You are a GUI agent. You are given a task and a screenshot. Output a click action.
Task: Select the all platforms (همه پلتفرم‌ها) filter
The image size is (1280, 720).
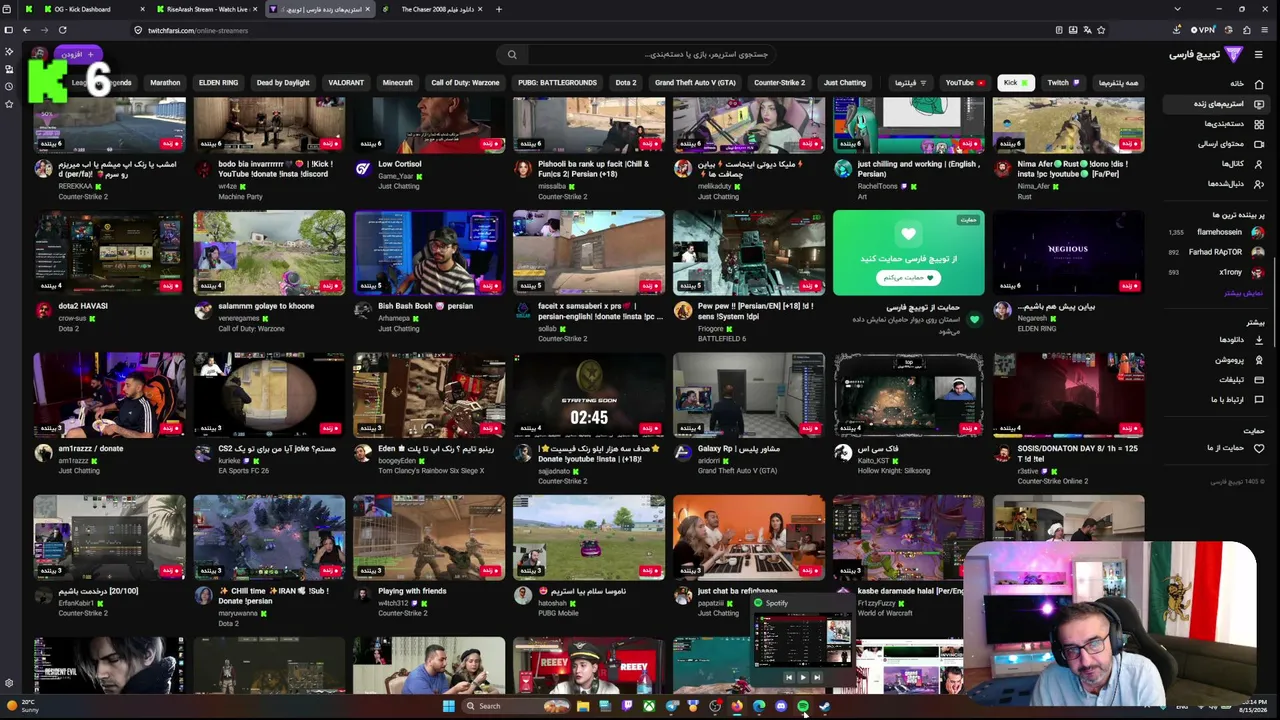click(x=1118, y=83)
